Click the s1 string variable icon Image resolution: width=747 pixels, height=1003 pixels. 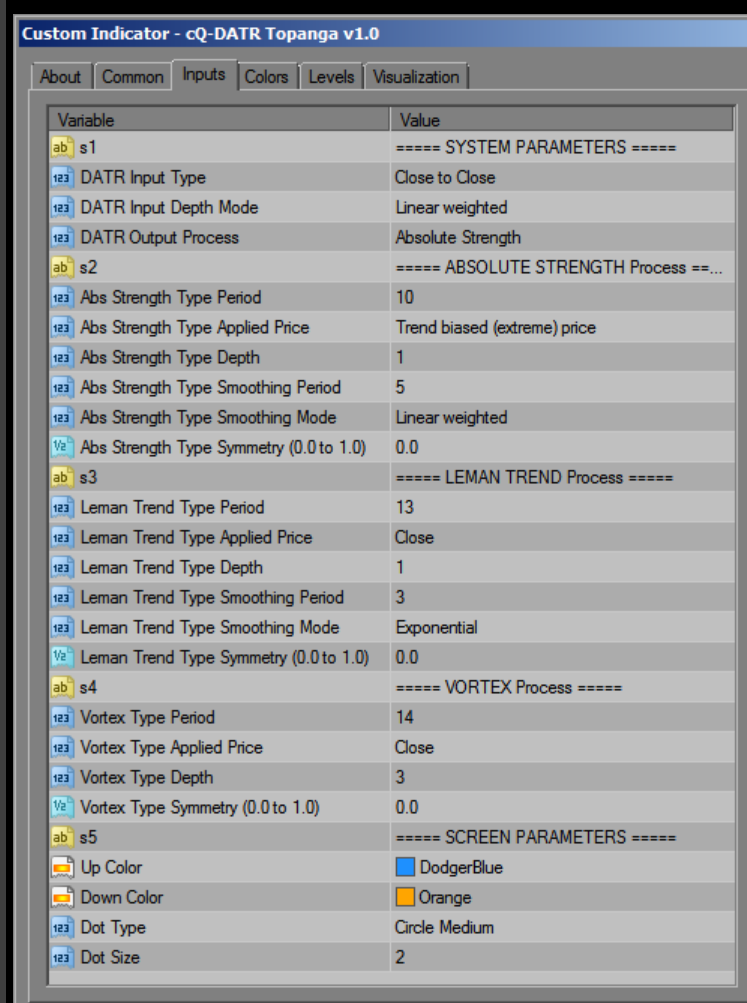62,148
